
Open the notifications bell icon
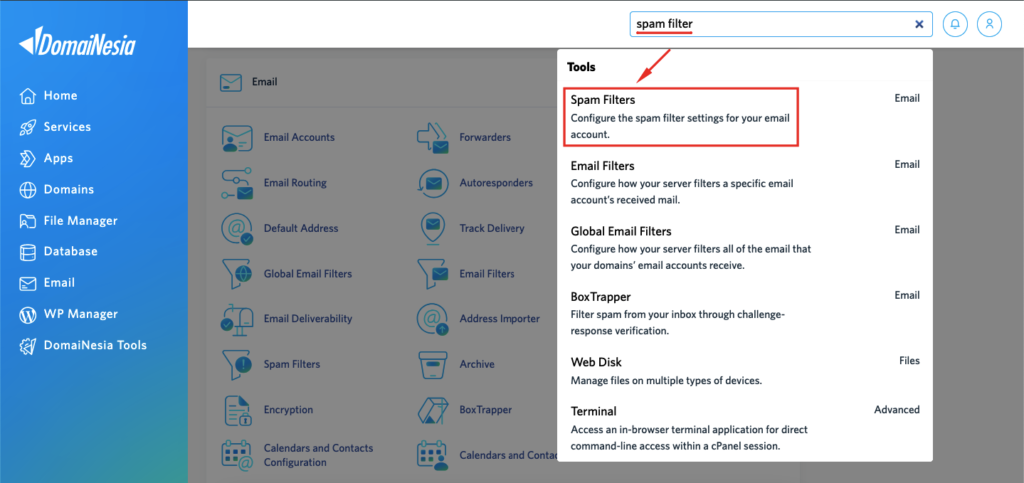pos(955,24)
